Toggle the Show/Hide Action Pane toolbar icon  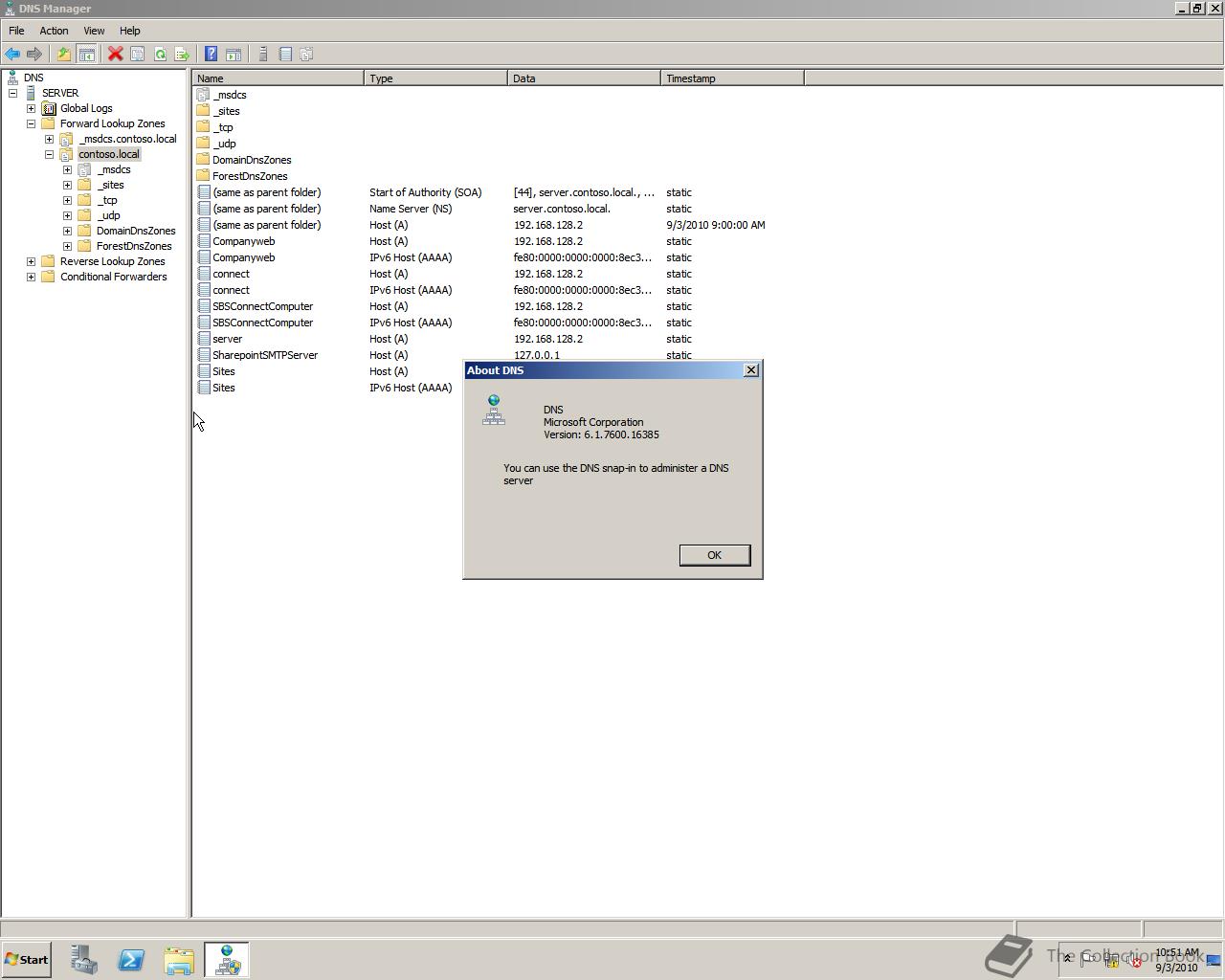(x=234, y=55)
